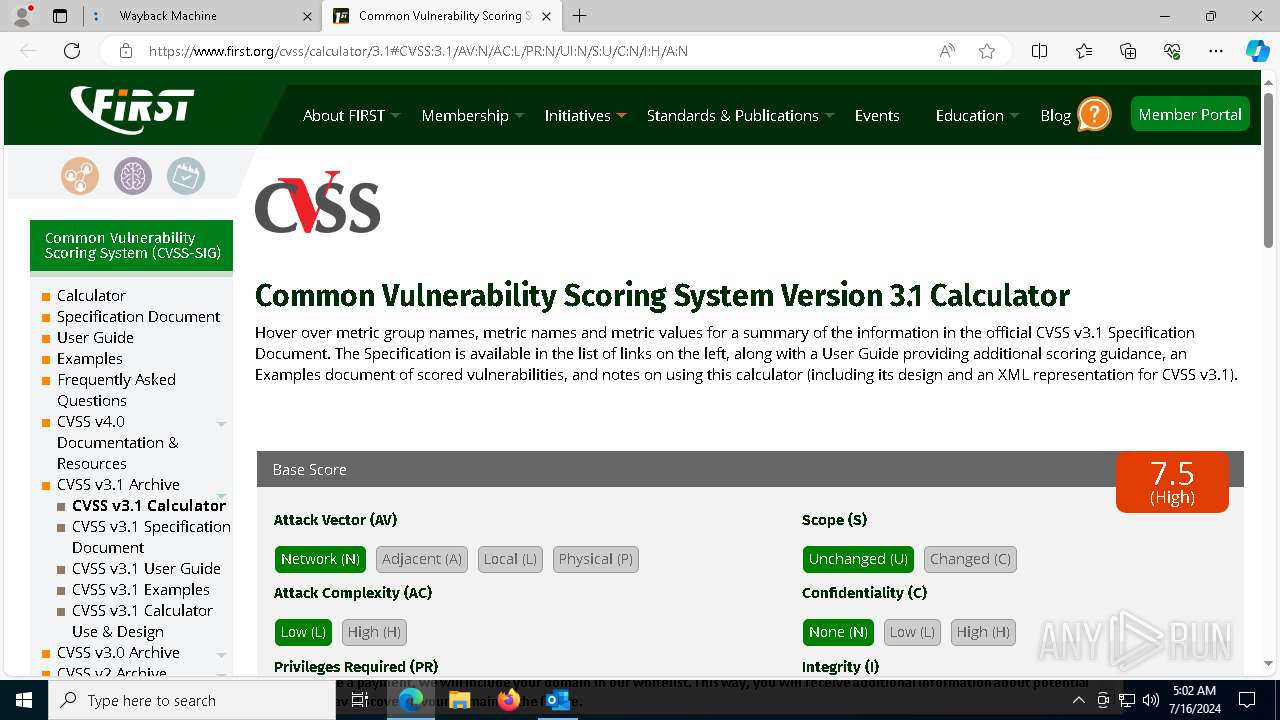
Task: Click taskbar search box
Action: tap(192, 700)
